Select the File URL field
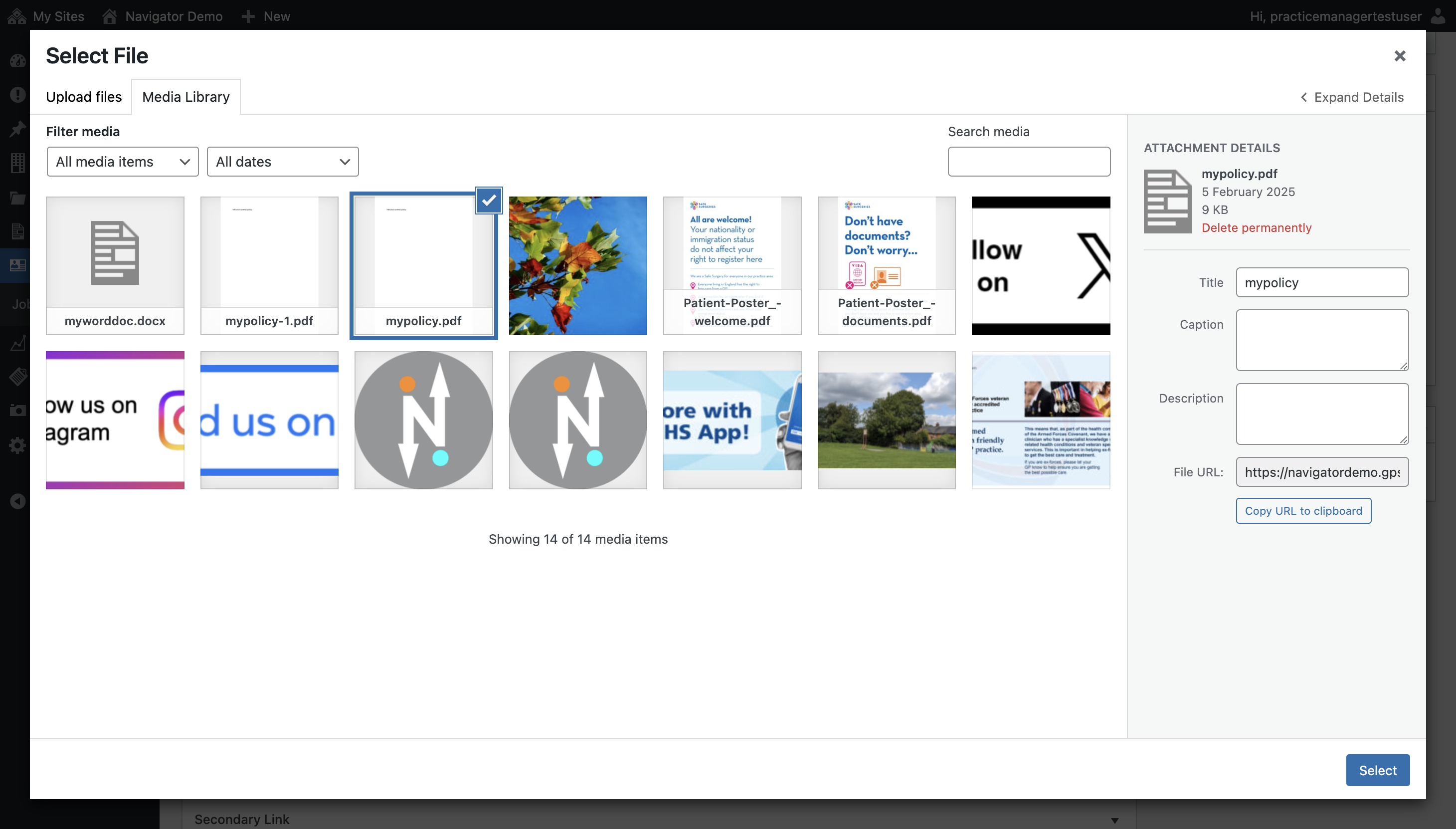This screenshot has height=829, width=1456. [x=1322, y=472]
